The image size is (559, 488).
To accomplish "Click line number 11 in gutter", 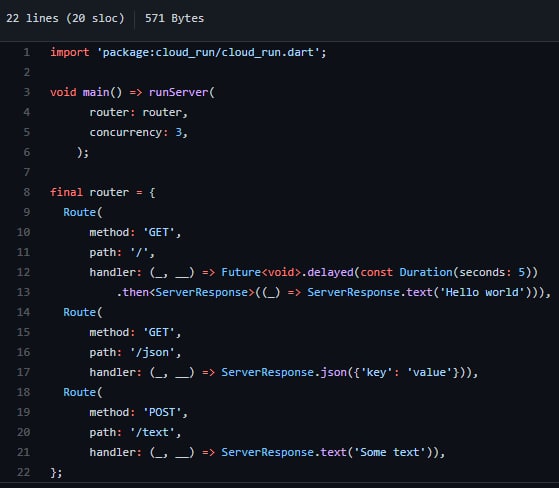I will (x=24, y=252).
